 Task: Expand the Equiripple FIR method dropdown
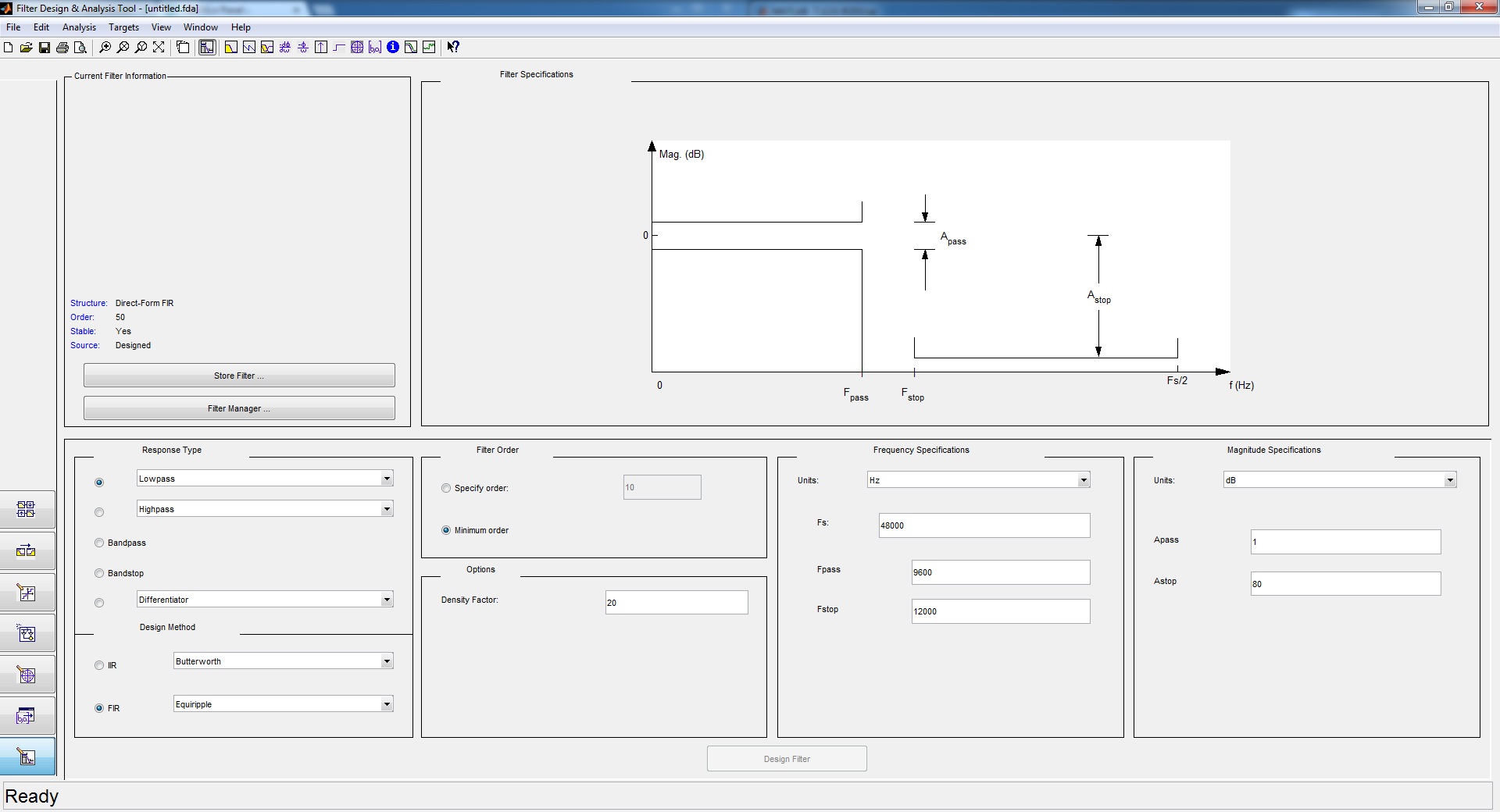387,704
